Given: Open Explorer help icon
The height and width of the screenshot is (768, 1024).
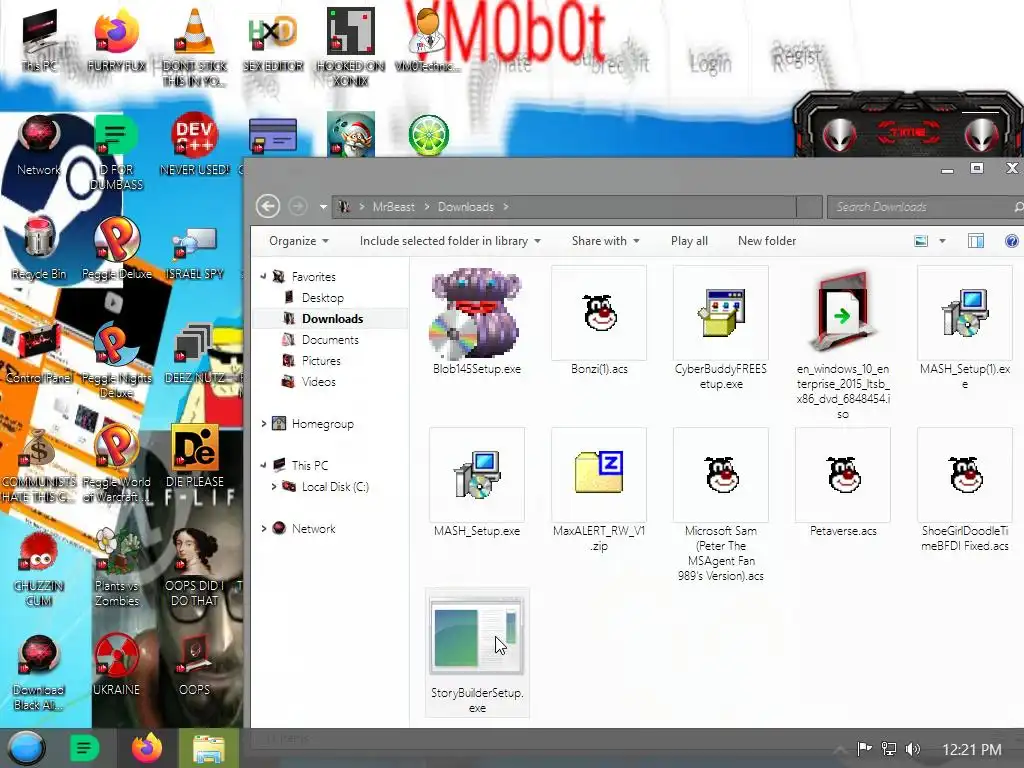Looking at the screenshot, I should click(x=1012, y=241).
